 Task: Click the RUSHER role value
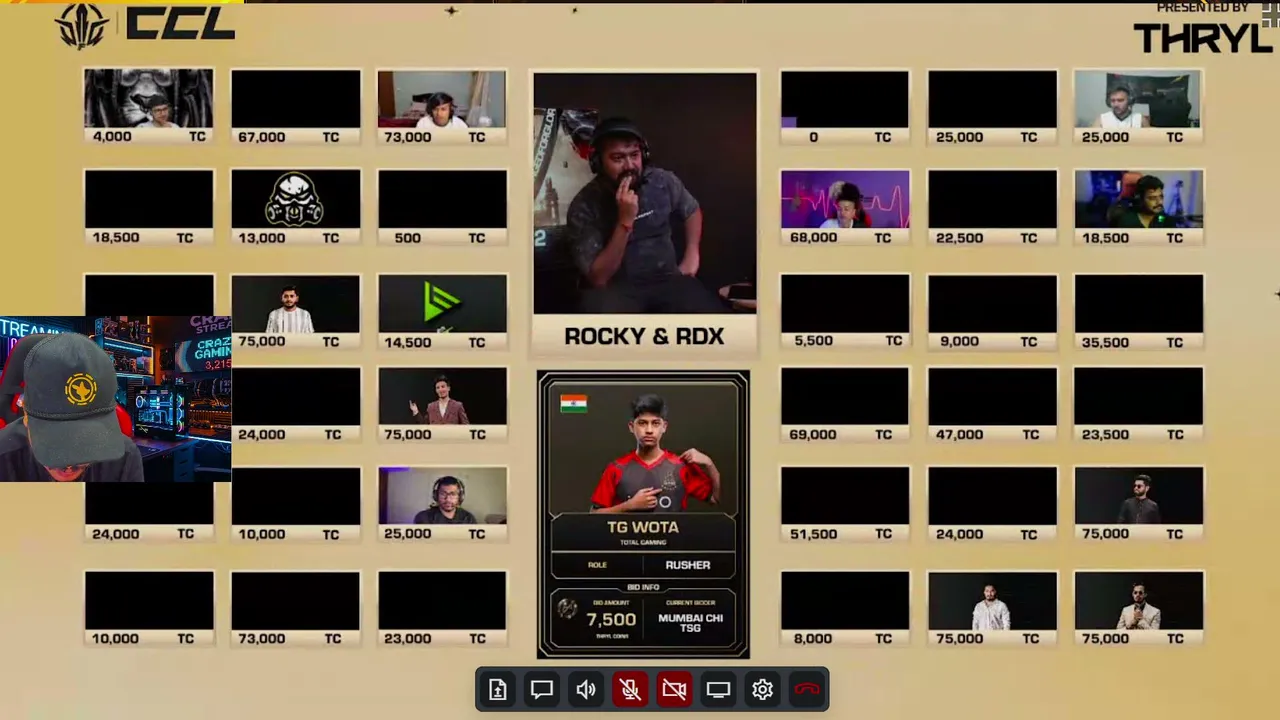688,565
